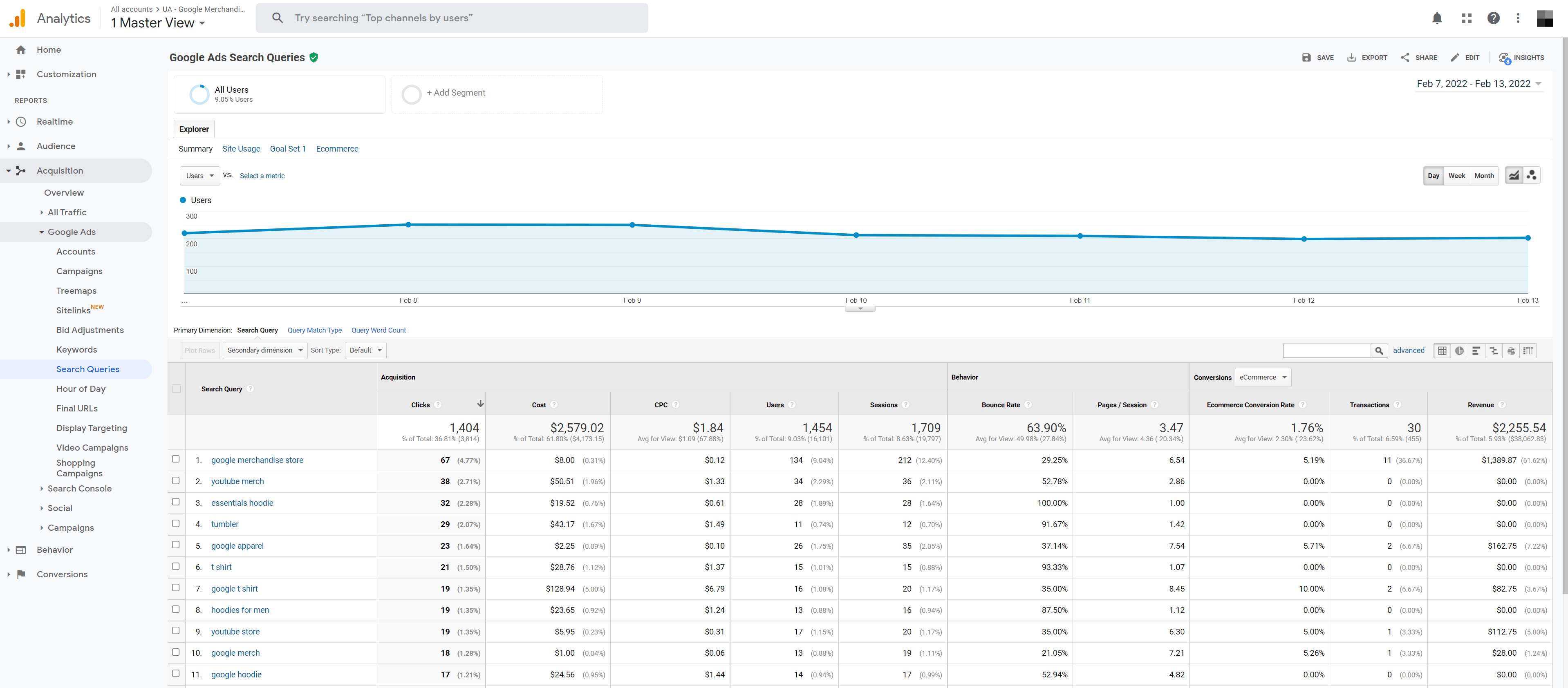Click inside the table filter search field
This screenshot has height=688, width=1568.
[x=1327, y=351]
